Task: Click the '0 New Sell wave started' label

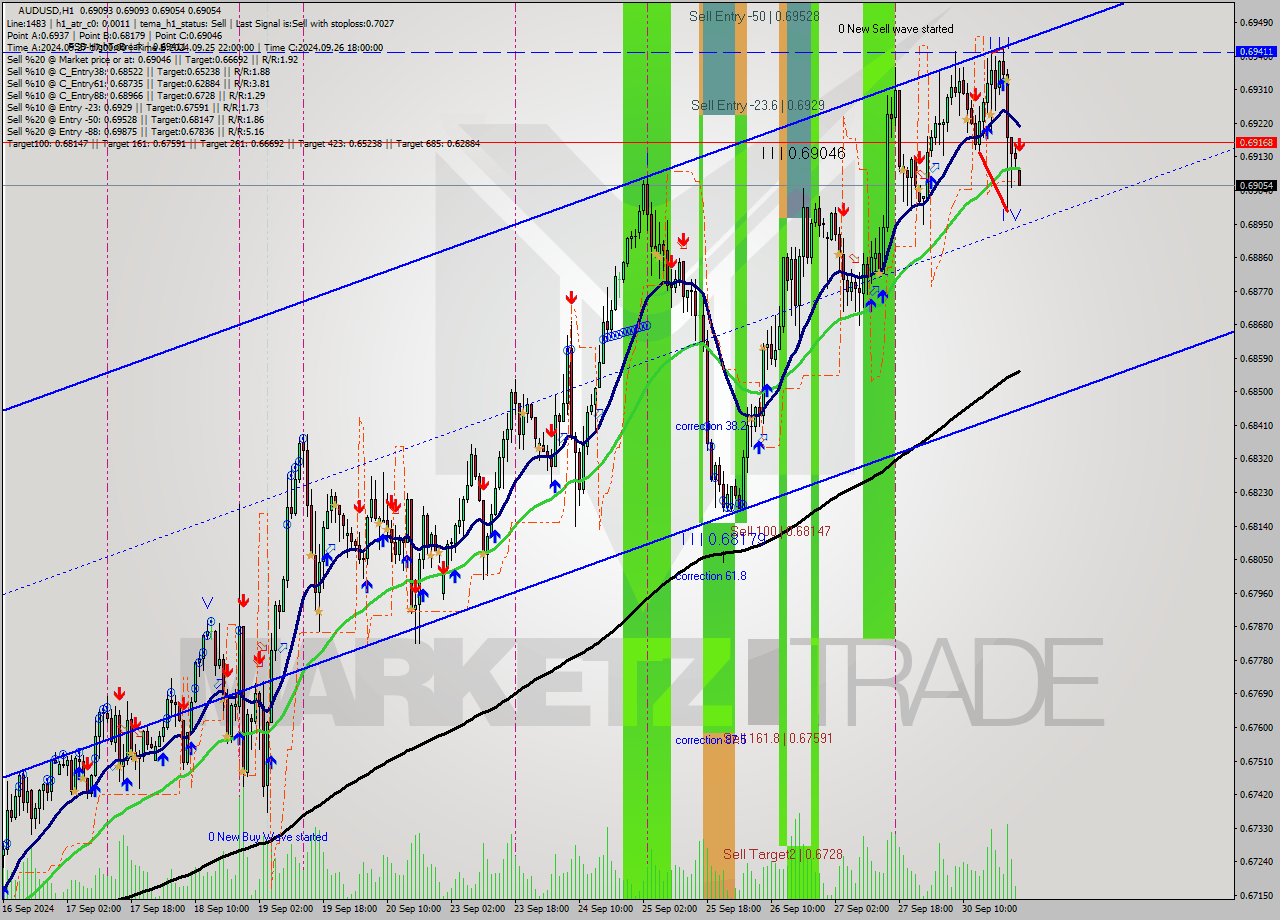Action: pos(895,29)
